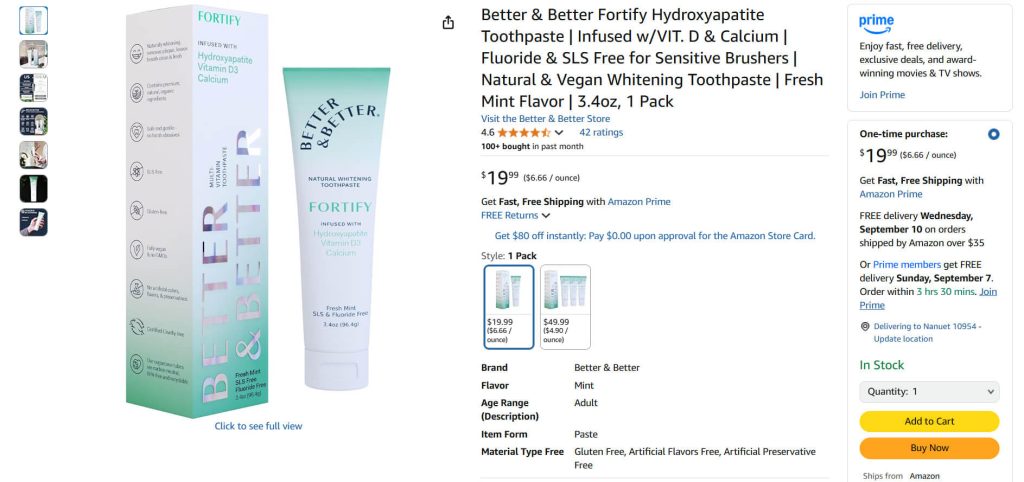Visit the Better & Better Store link
Image resolution: width=1024 pixels, height=482 pixels.
(545, 119)
